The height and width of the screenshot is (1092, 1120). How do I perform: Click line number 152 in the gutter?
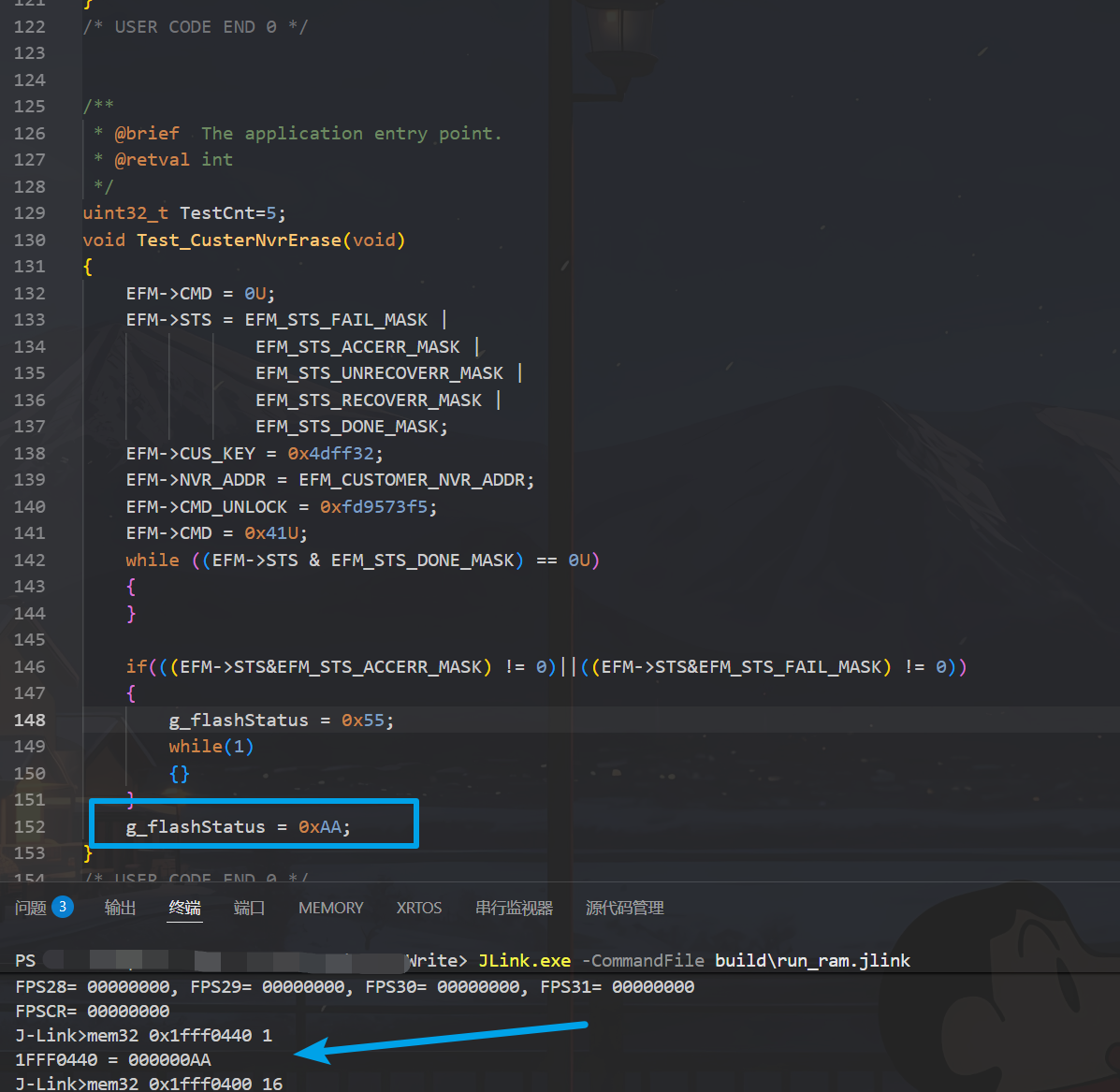click(29, 827)
